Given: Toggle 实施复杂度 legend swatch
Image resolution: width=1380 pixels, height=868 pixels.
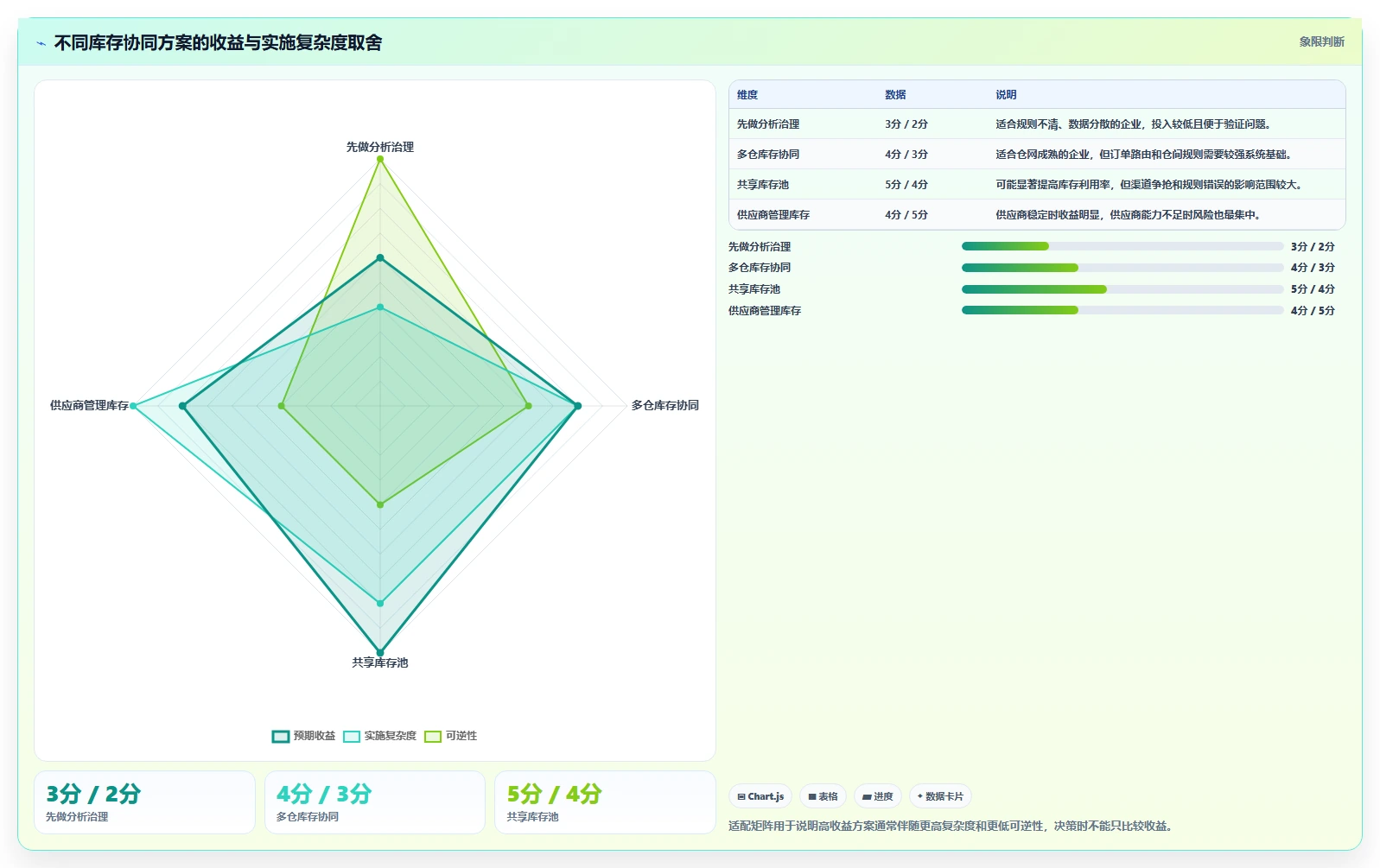Looking at the screenshot, I should click(351, 736).
